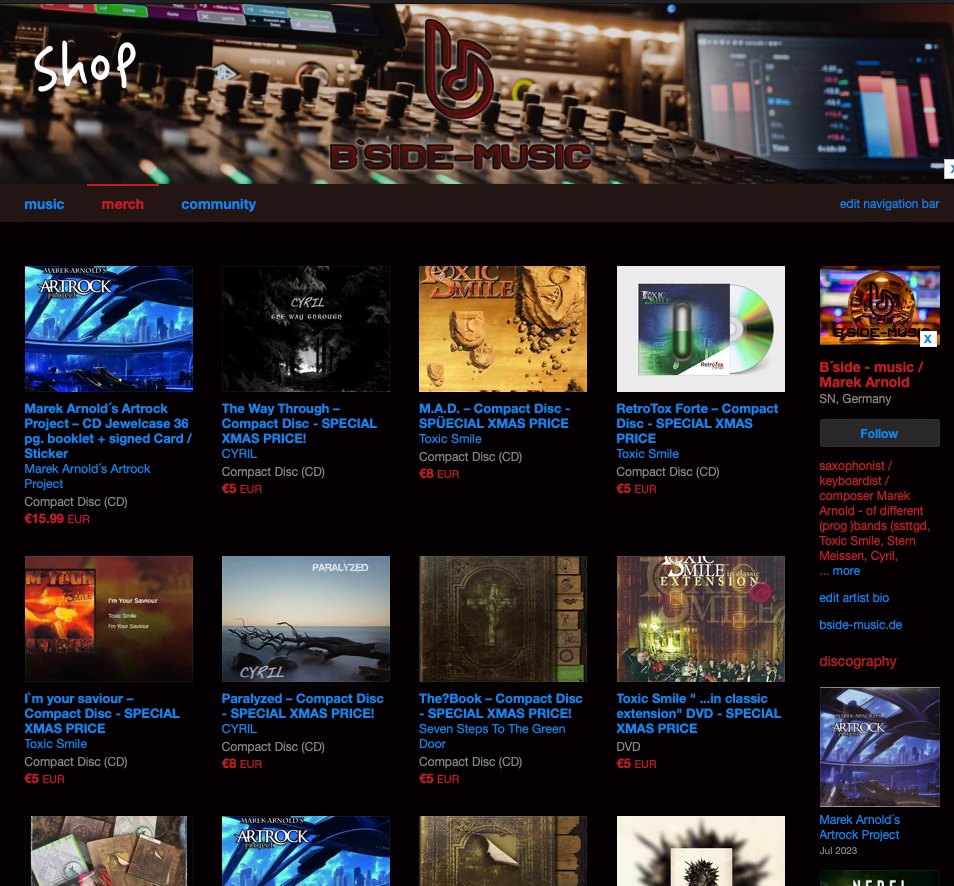Open the Paralyzed Compact Disc title link

(x=302, y=706)
